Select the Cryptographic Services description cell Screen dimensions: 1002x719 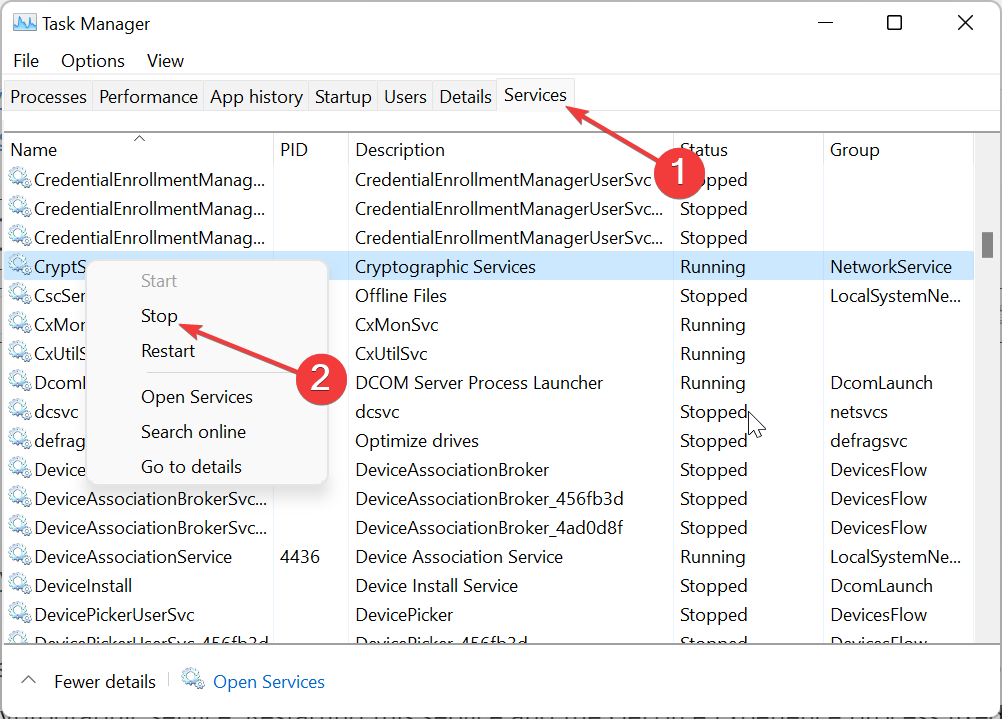445,267
